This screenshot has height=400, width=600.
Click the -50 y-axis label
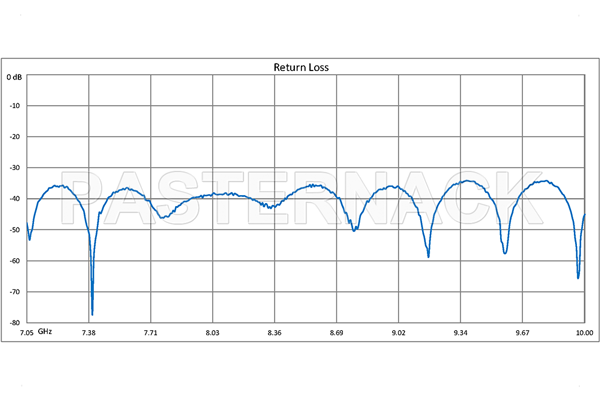(x=16, y=230)
